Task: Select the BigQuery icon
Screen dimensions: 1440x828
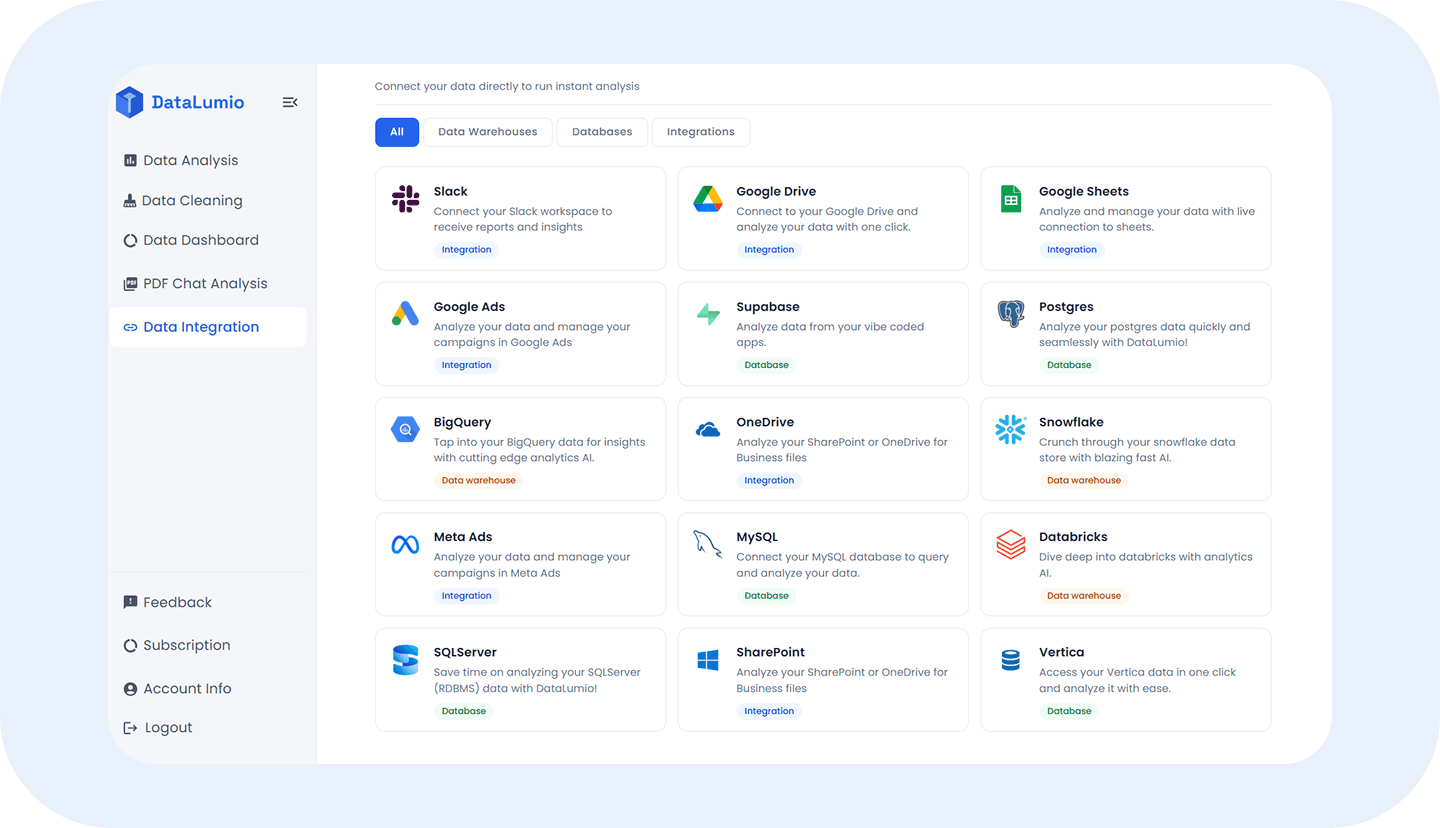Action: click(x=405, y=428)
